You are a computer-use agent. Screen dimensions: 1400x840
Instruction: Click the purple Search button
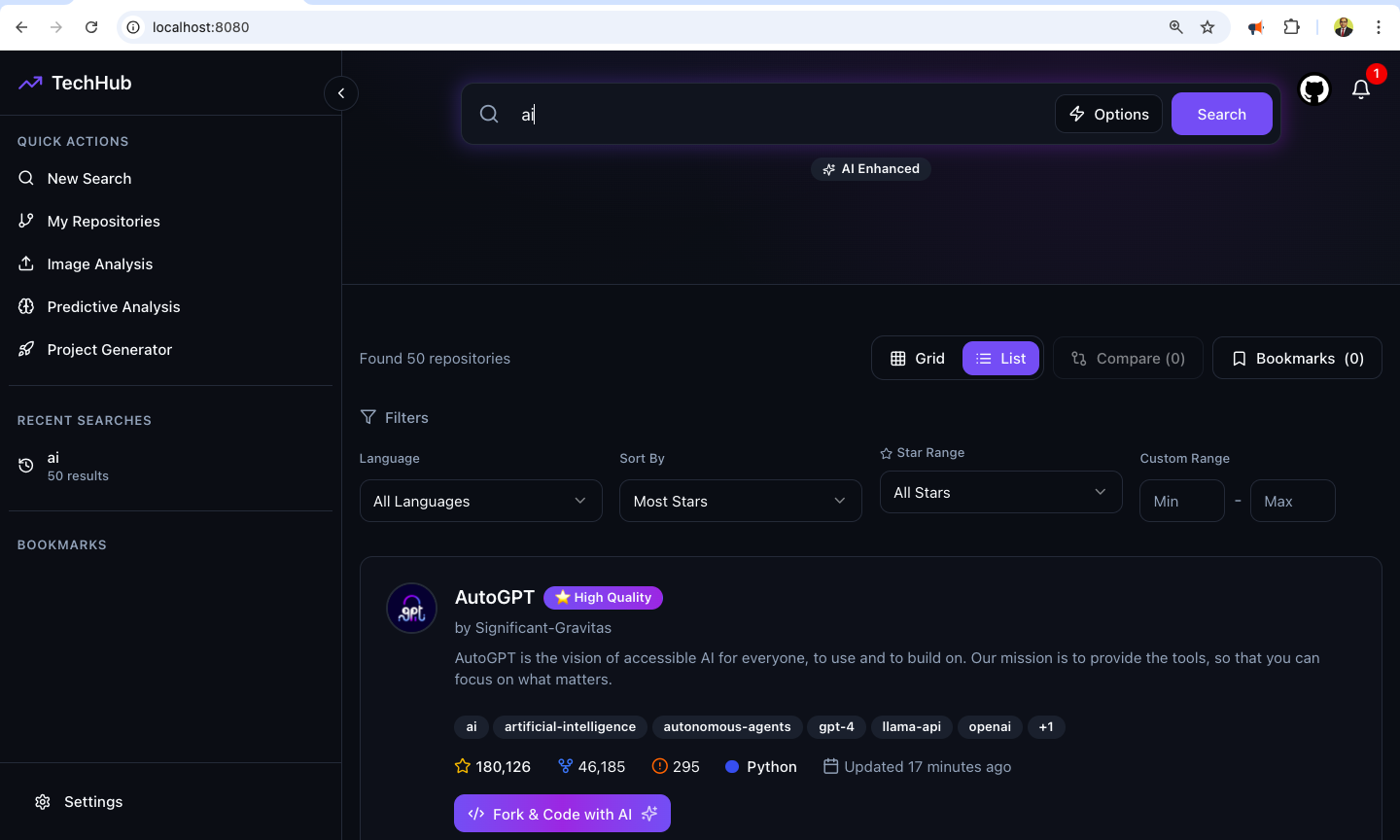pyautogui.click(x=1222, y=114)
